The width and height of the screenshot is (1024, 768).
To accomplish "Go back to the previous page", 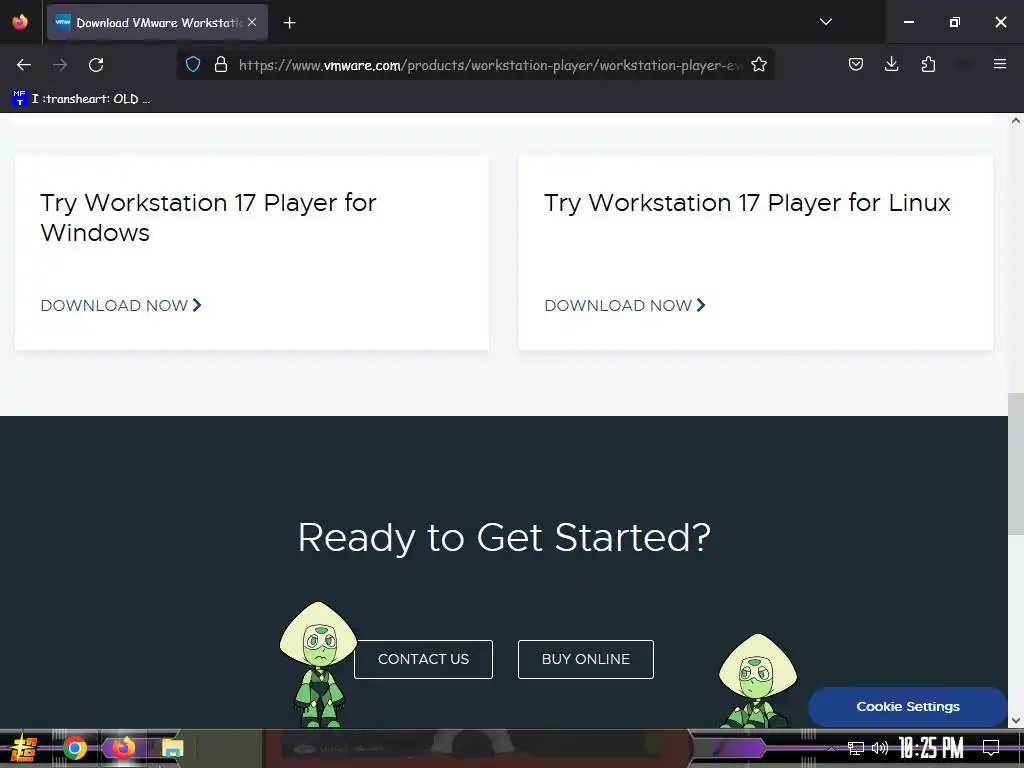I will pyautogui.click(x=24, y=65).
